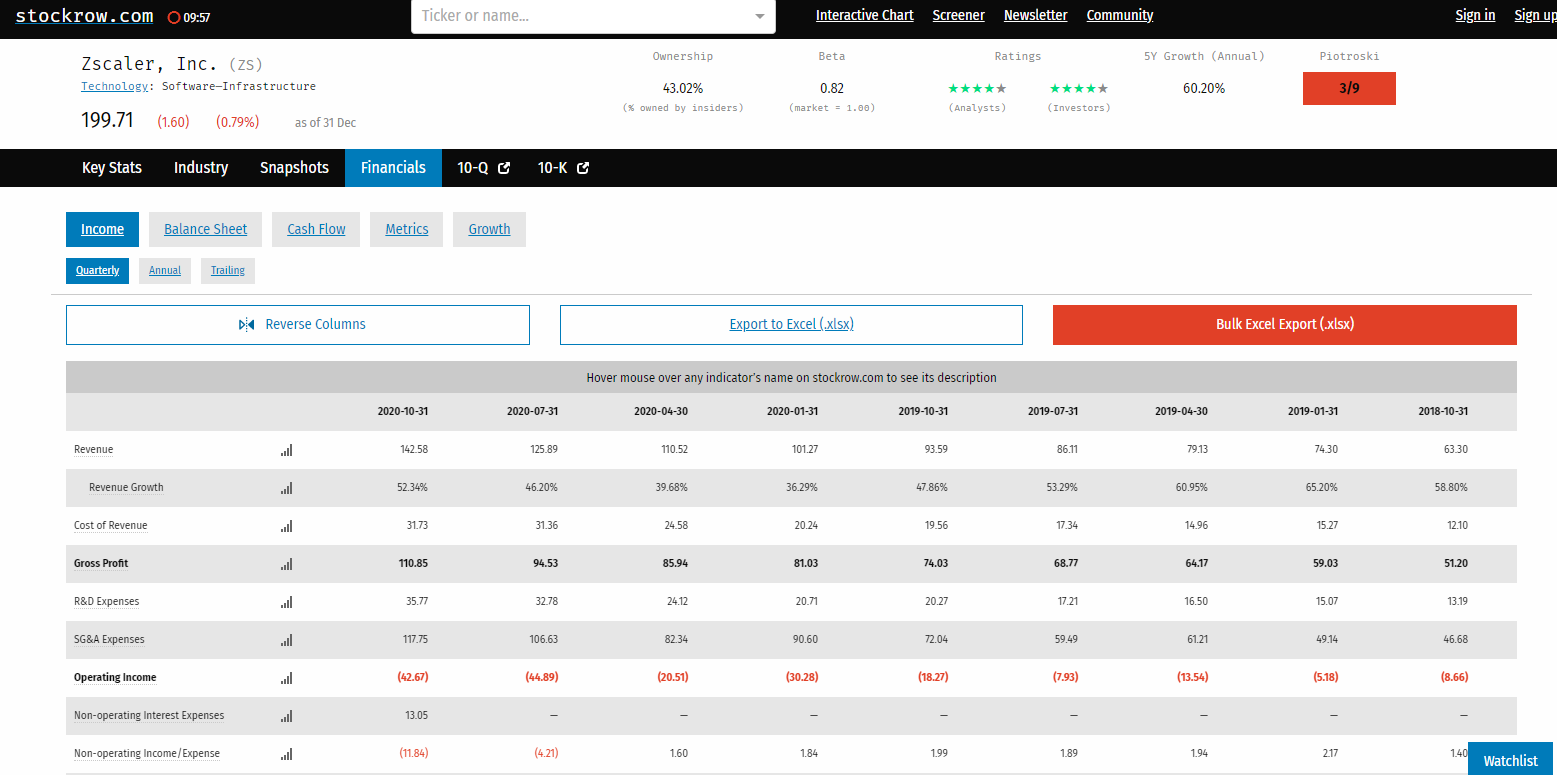Go to stockrow.com home logo
Screen dimensions: 1557x775
(84, 16)
